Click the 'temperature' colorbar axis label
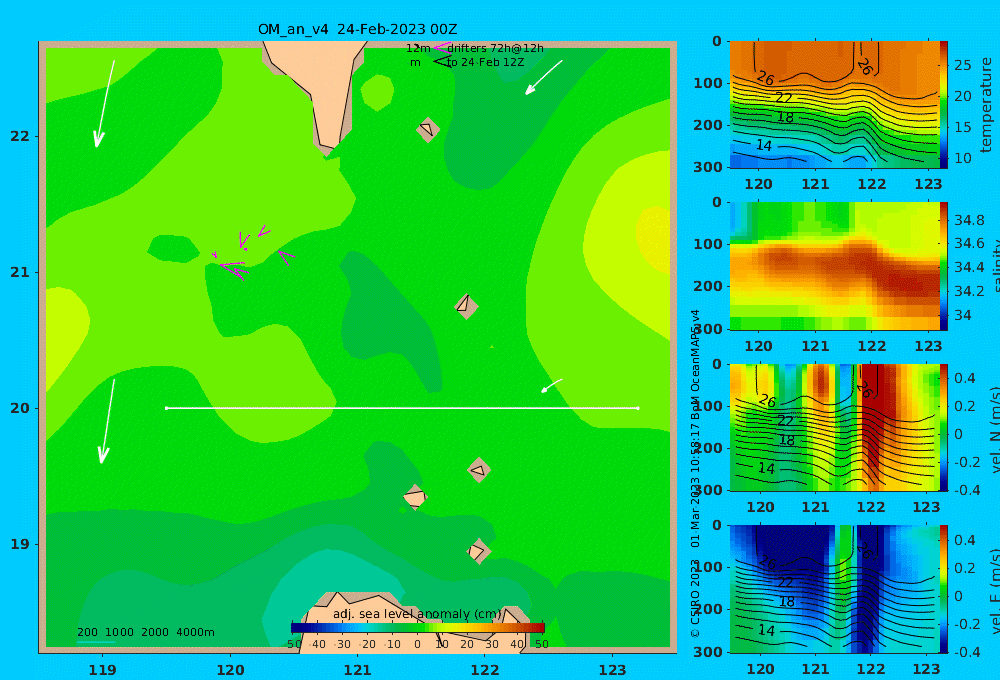 coord(986,105)
